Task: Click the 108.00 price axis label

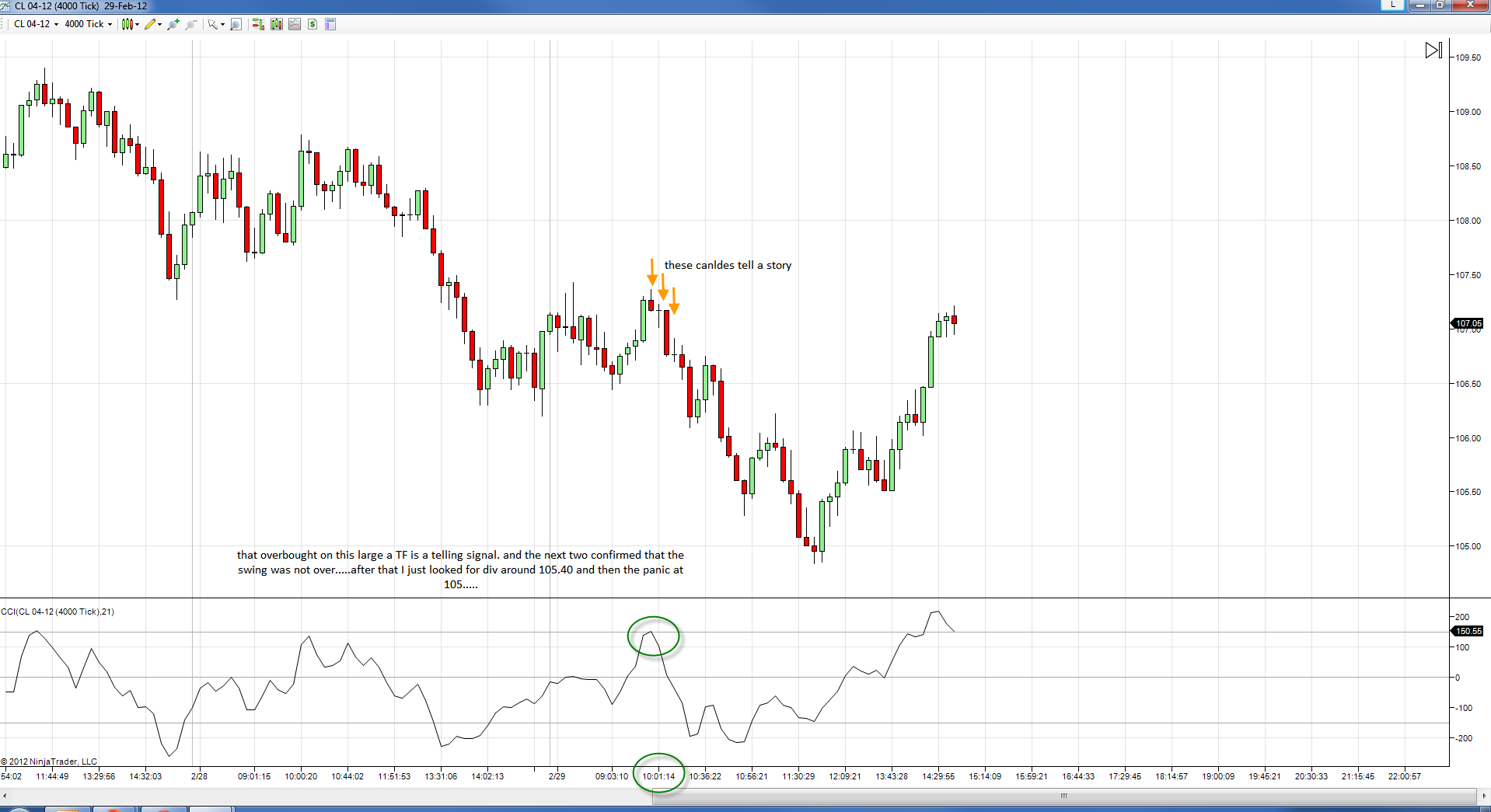Action: coord(1468,221)
